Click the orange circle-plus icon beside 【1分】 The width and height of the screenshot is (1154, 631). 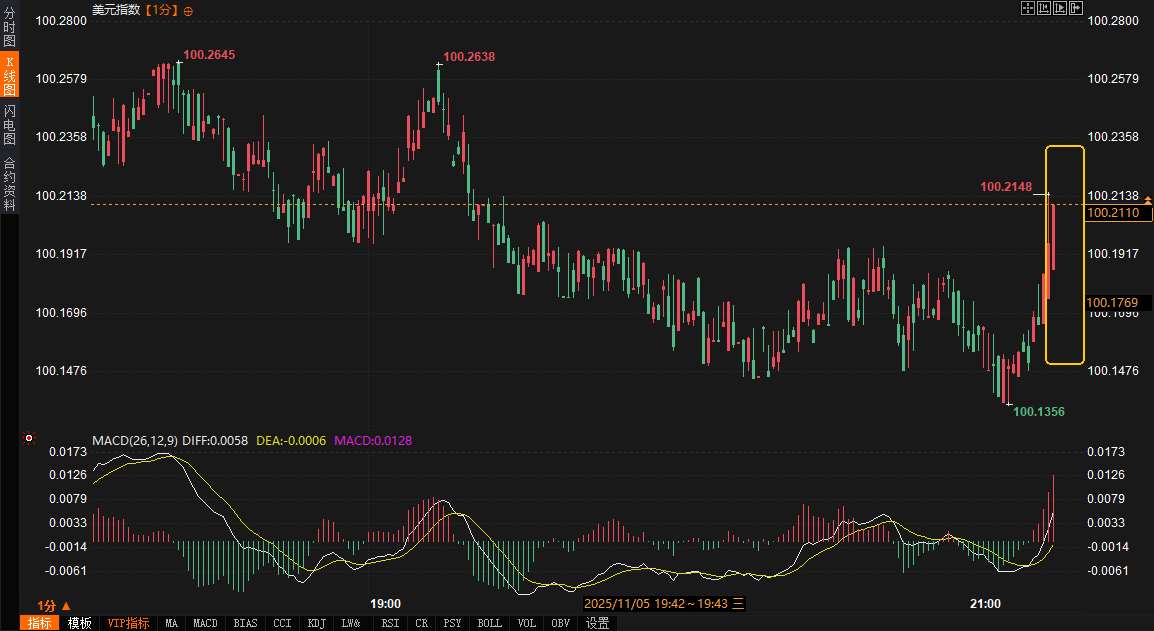point(189,10)
